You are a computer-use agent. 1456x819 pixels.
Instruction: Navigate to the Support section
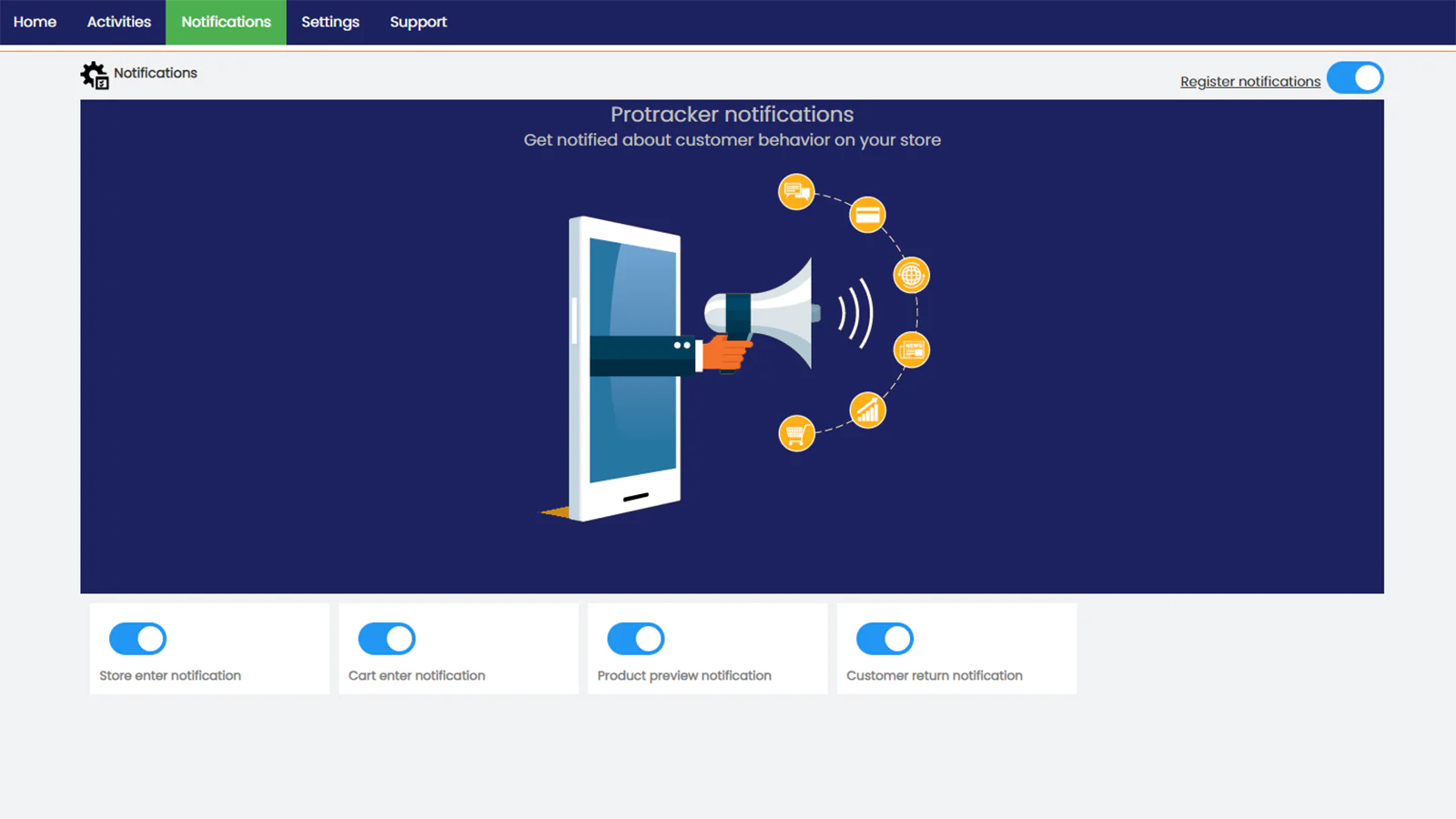pos(418,22)
